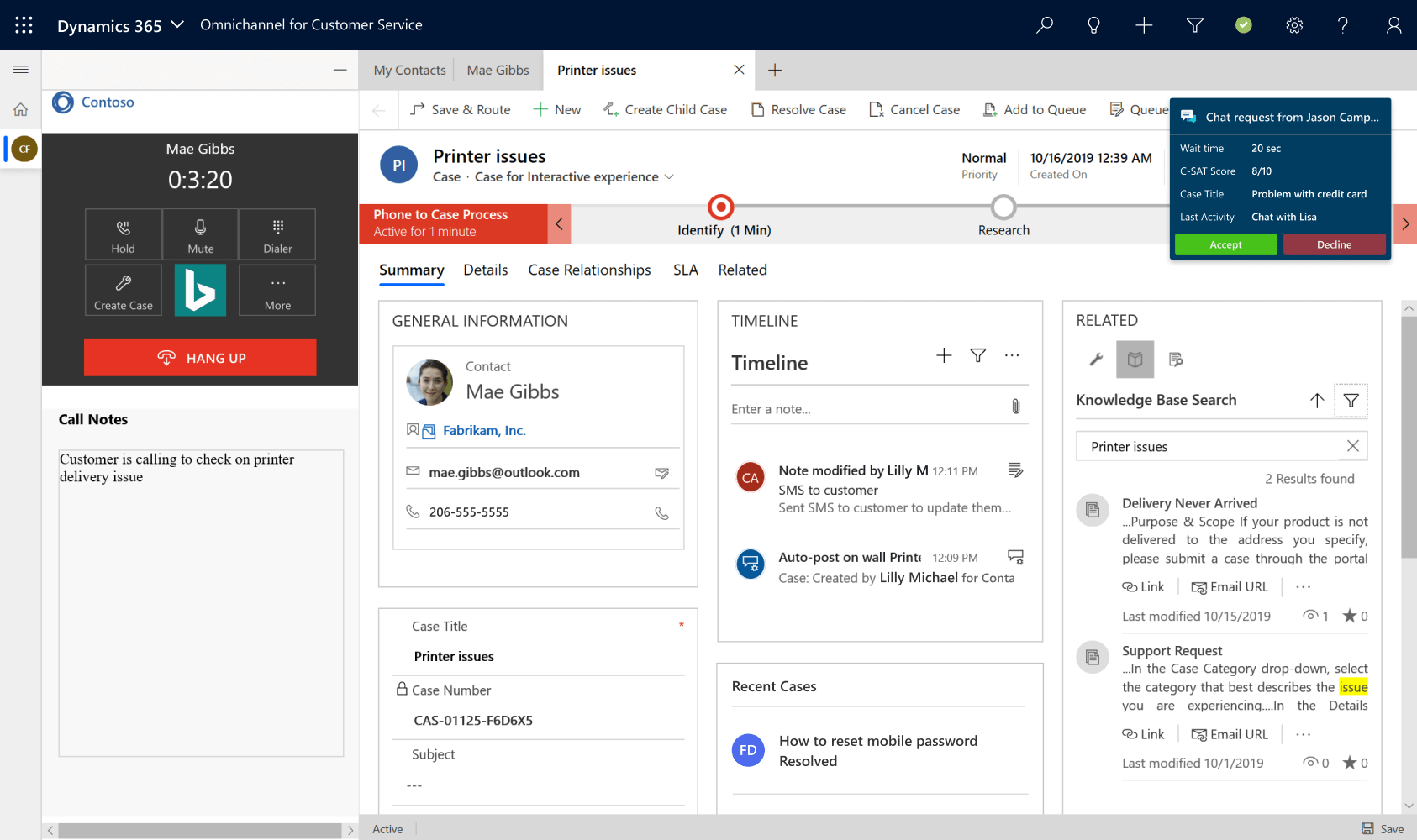Accept the chat request from Jason
Viewport: 1417px width, 840px height.
(1225, 244)
